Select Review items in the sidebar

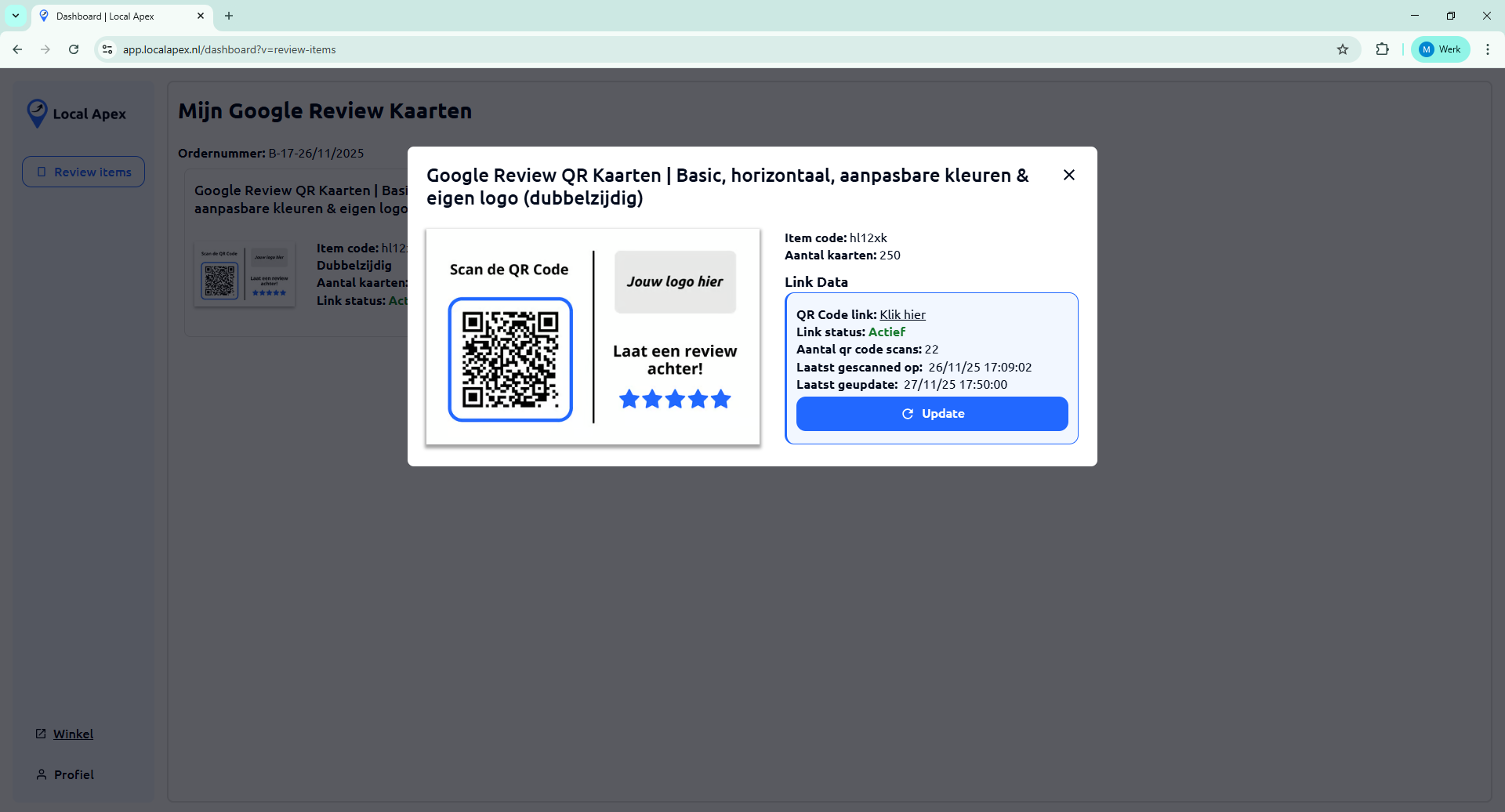[x=83, y=171]
